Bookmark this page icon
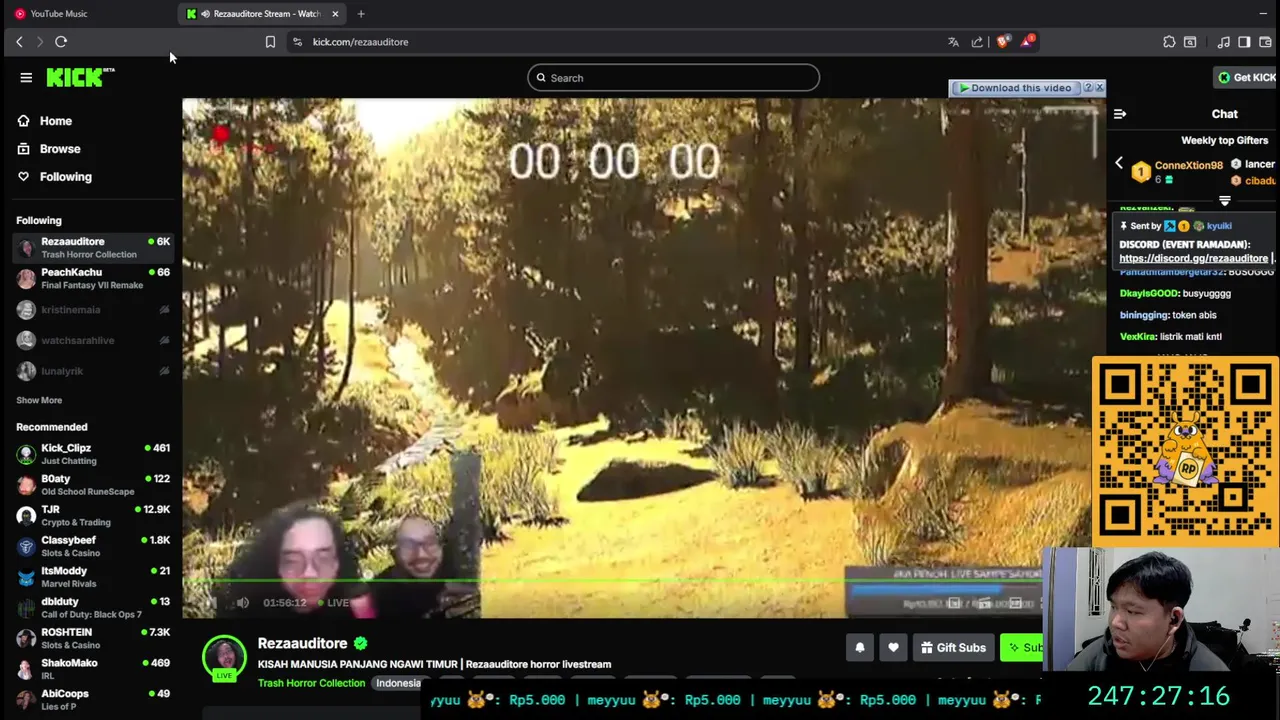Viewport: 1280px width, 720px height. [x=270, y=42]
